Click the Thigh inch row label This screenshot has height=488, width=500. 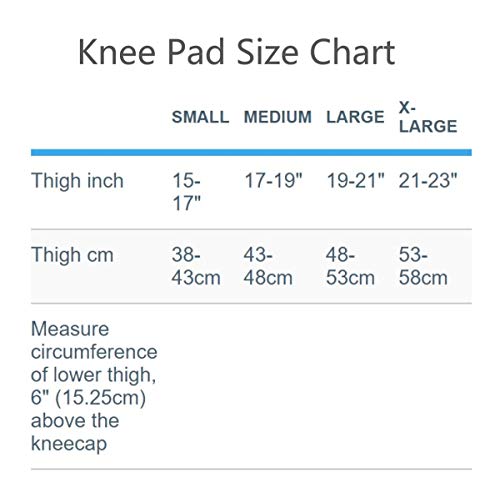(x=77, y=181)
